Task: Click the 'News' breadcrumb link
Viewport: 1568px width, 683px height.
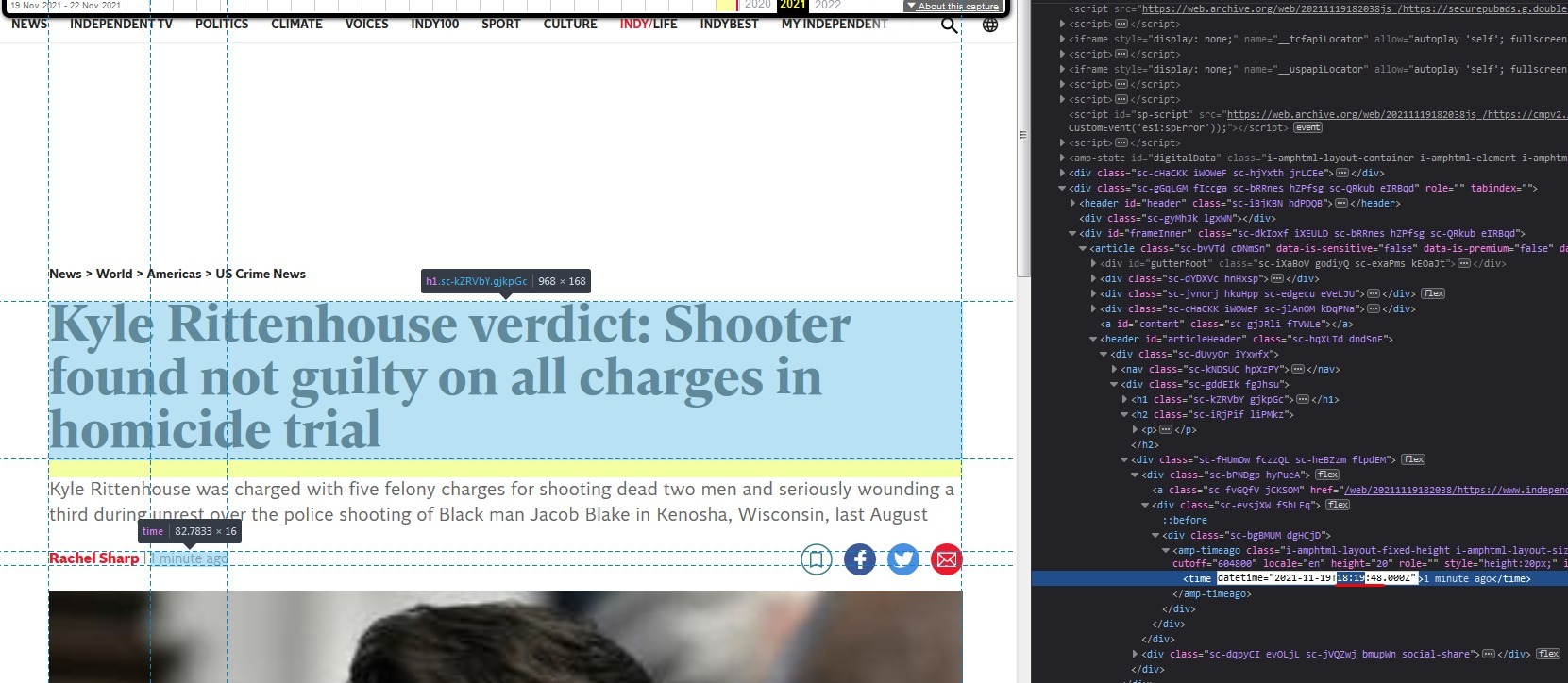Action: (x=65, y=274)
